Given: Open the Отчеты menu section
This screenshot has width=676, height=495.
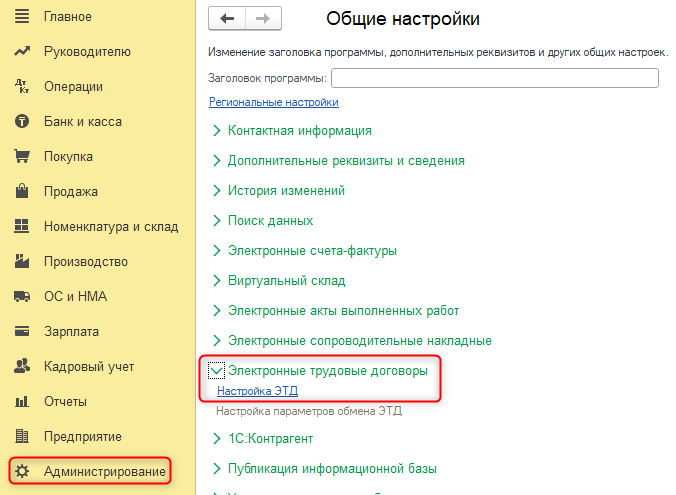Looking at the screenshot, I should point(65,402).
